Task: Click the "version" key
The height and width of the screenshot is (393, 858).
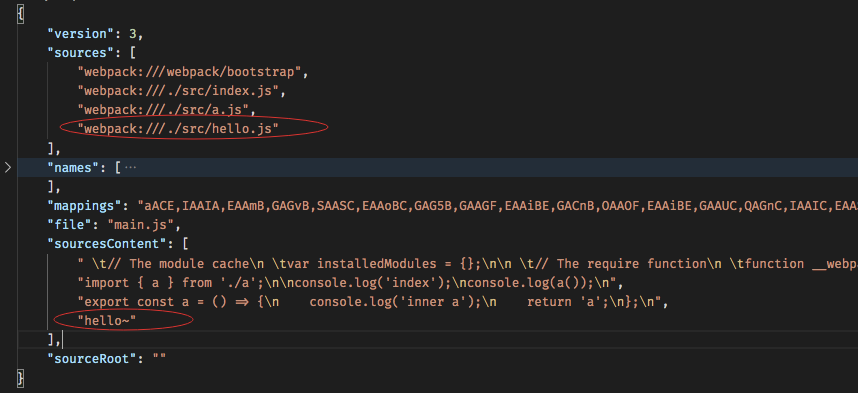Action: [80, 33]
